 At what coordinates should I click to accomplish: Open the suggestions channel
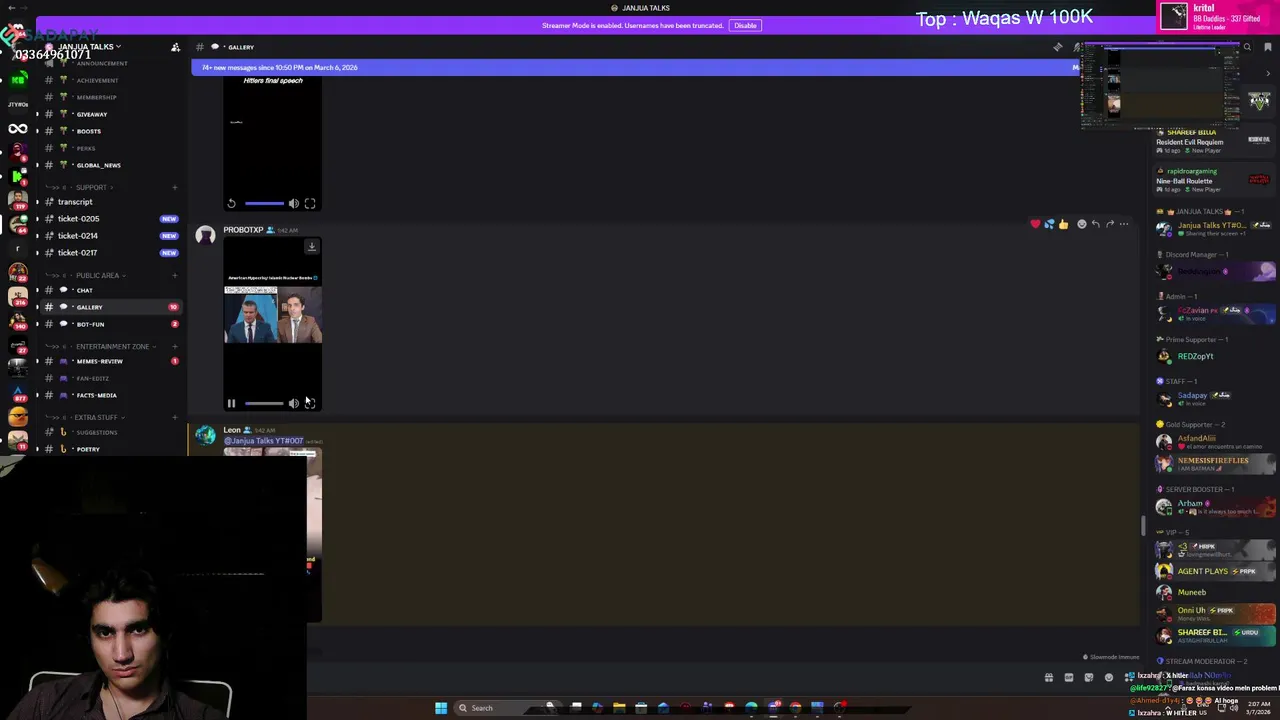[x=109, y=432]
